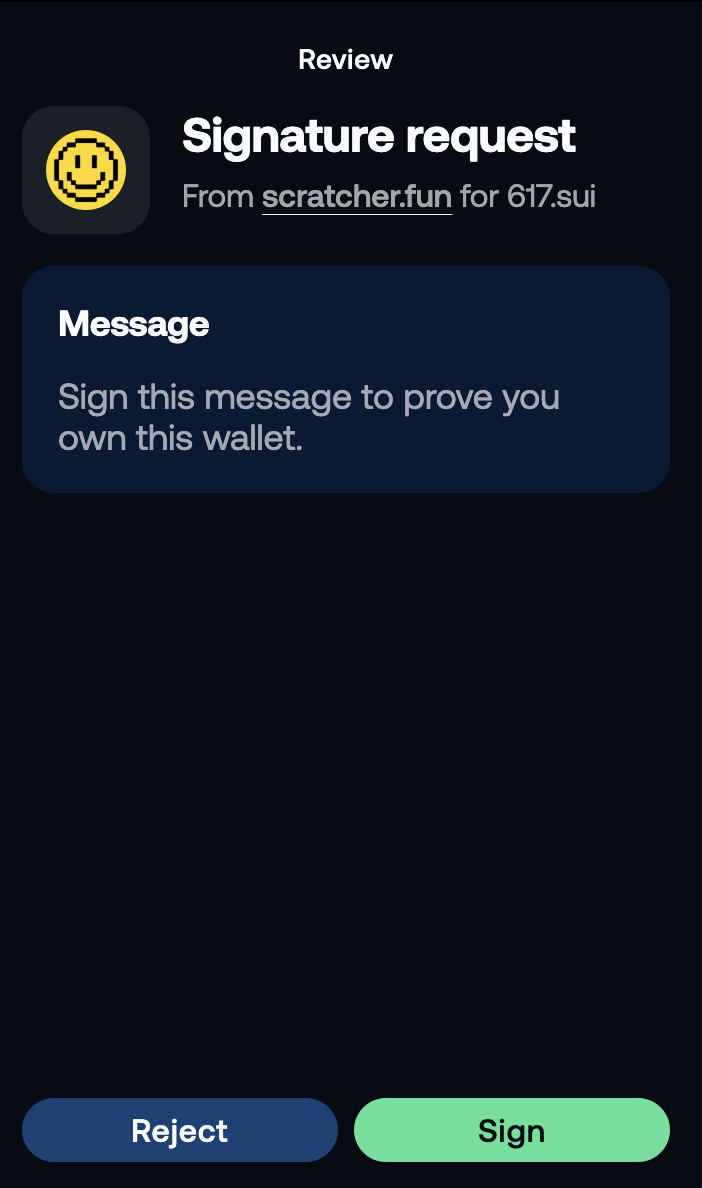Click the 'From' label before scratcher.fun
702x1188 pixels.
tap(218, 196)
